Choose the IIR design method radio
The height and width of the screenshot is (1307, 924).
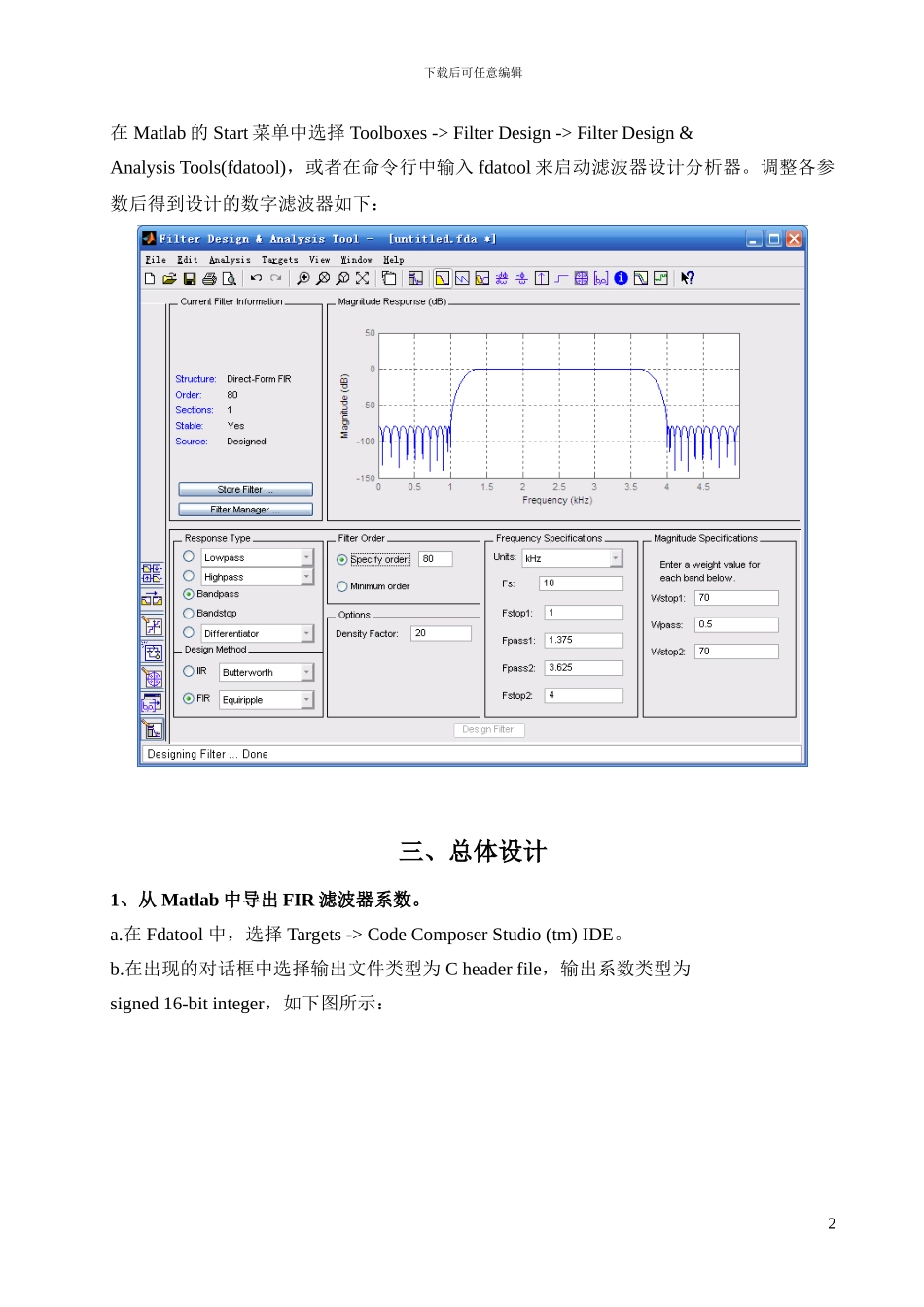189,671
